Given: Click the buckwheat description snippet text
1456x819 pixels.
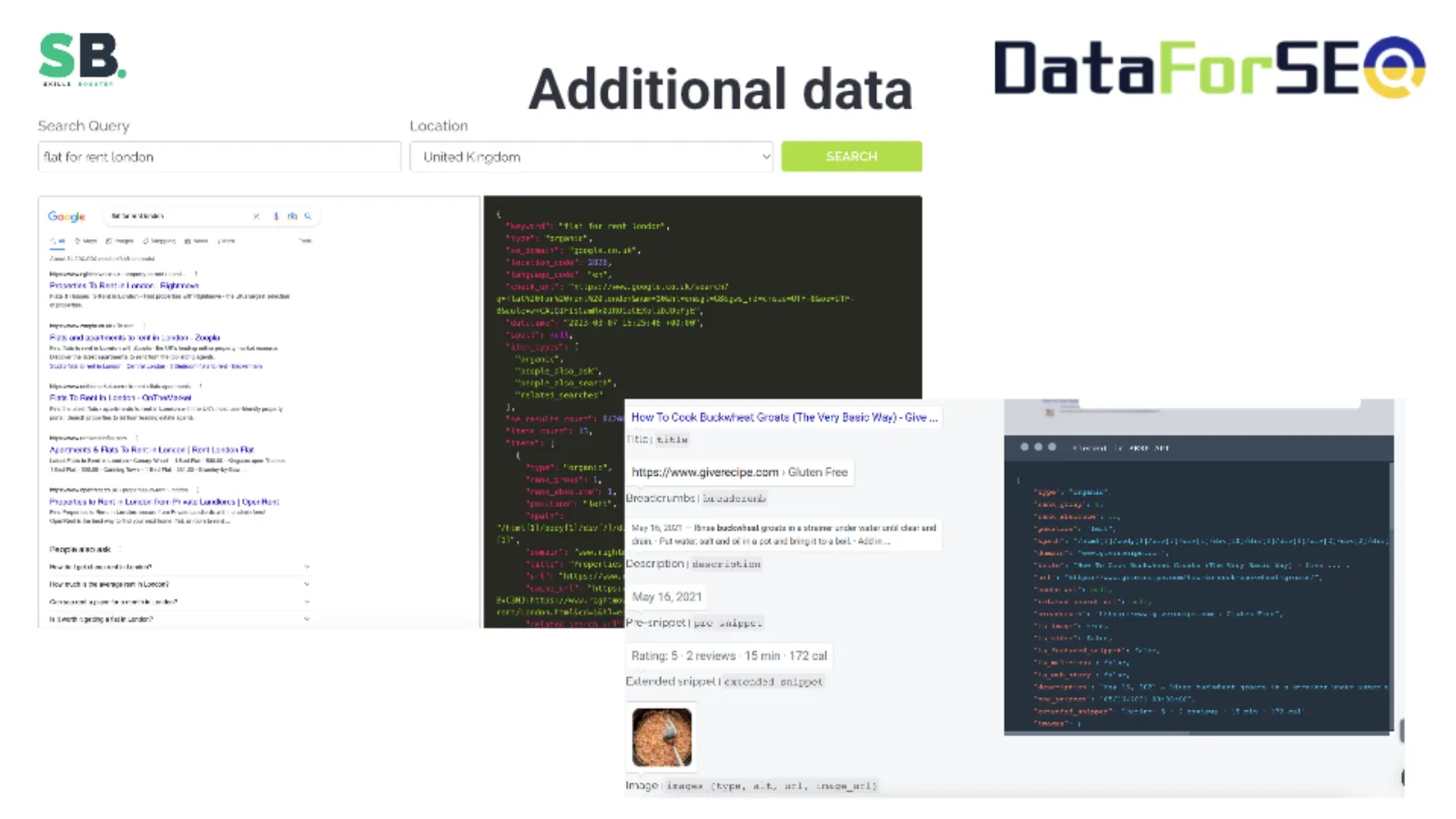Looking at the screenshot, I should pos(784,534).
